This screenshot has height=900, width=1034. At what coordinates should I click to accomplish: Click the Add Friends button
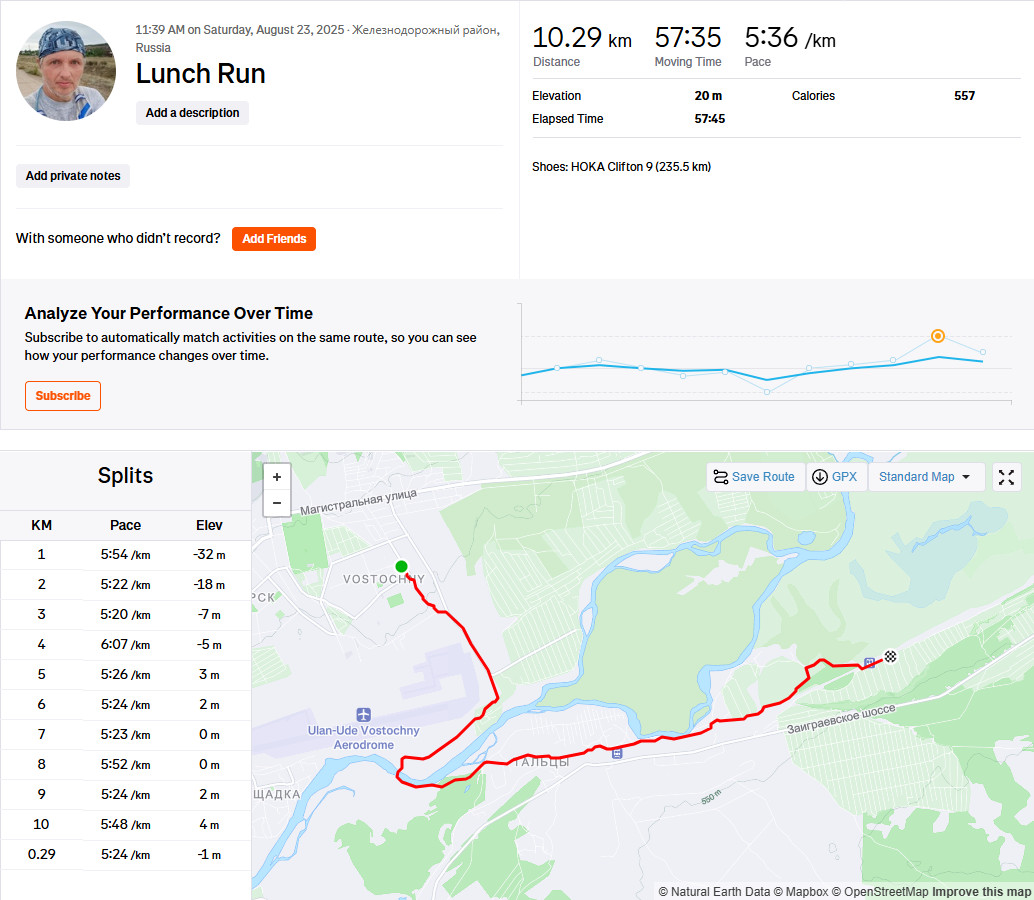274,239
